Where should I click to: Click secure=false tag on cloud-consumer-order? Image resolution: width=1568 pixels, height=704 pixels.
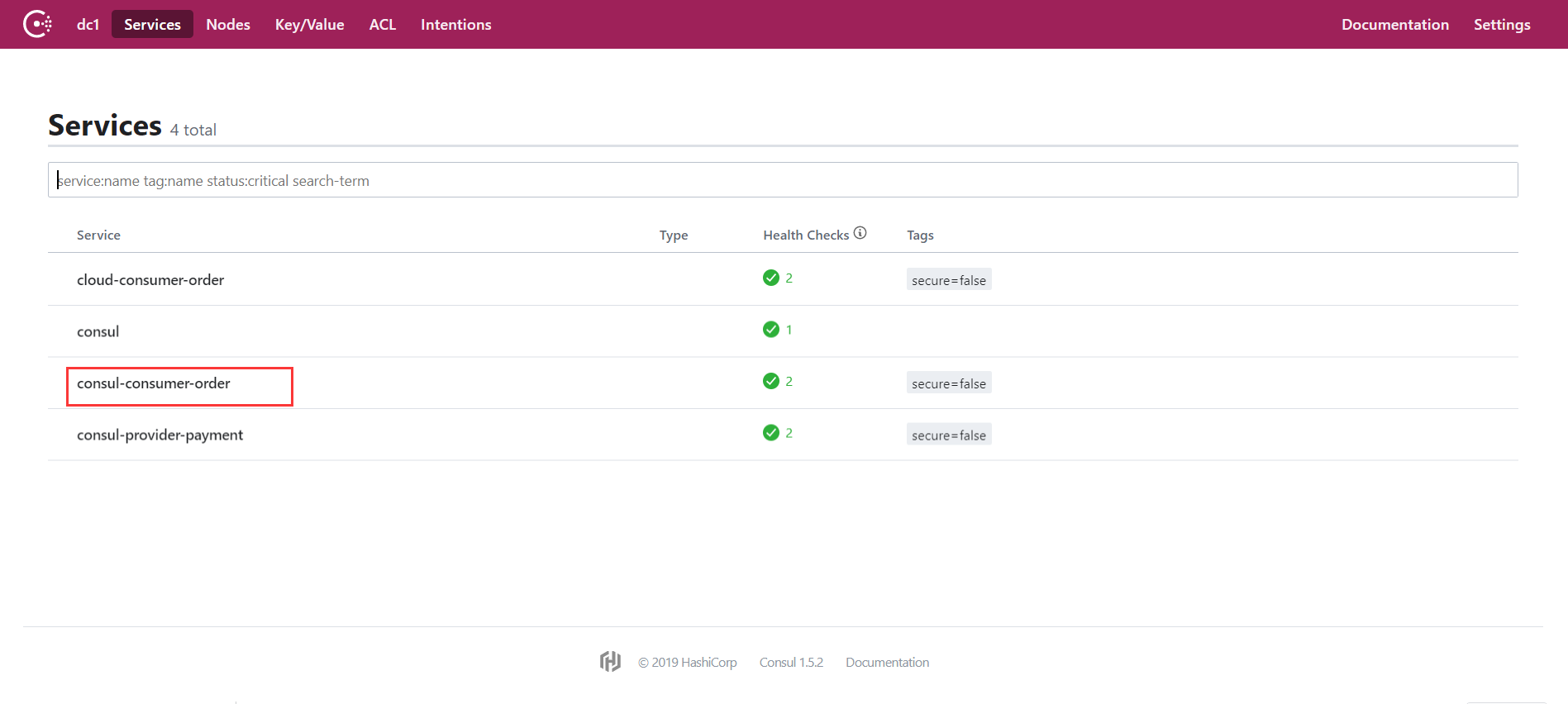pyautogui.click(x=949, y=280)
